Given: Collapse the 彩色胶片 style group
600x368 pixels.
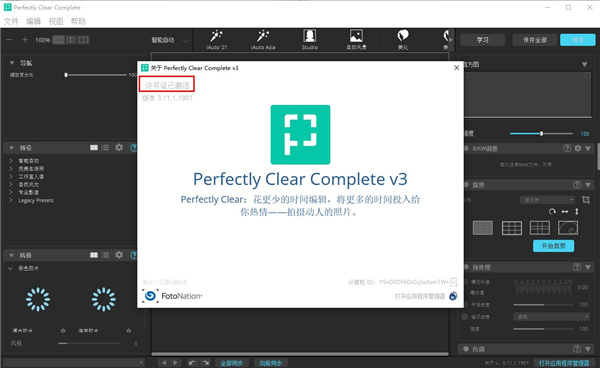Looking at the screenshot, I should [x=11, y=269].
